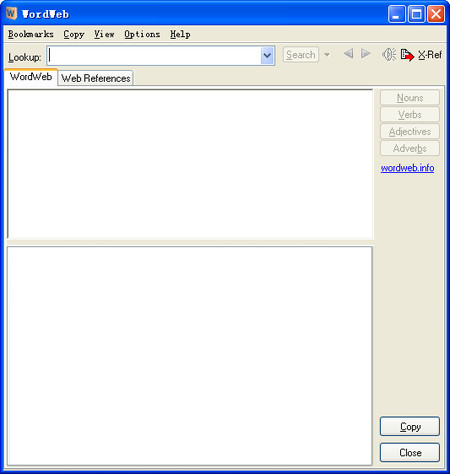Go forward with the right arrow

[366, 54]
